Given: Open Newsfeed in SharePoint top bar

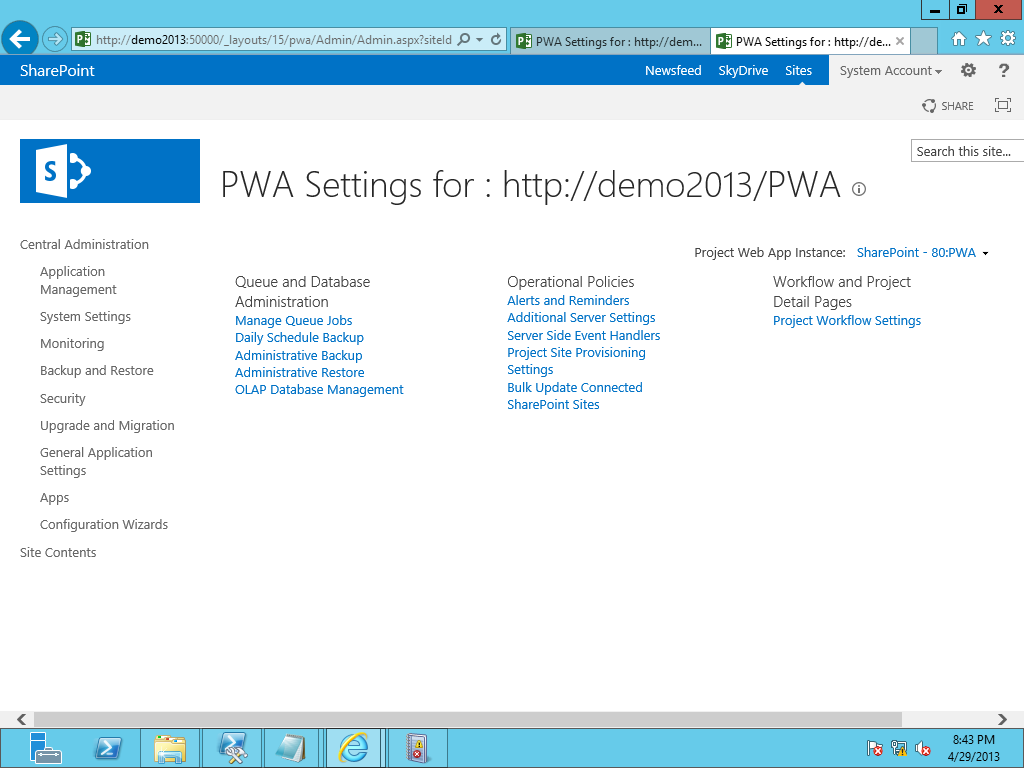Looking at the screenshot, I should point(673,71).
